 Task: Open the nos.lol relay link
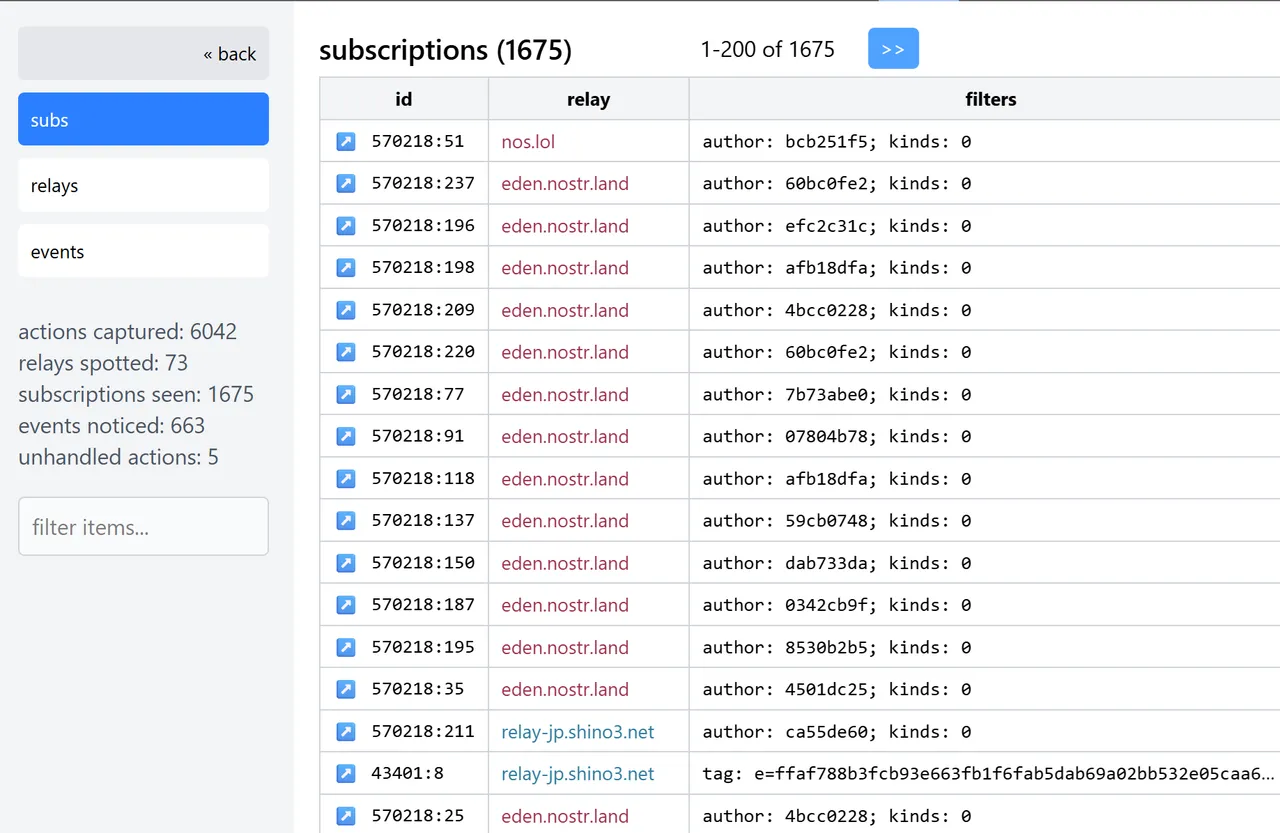pos(528,142)
